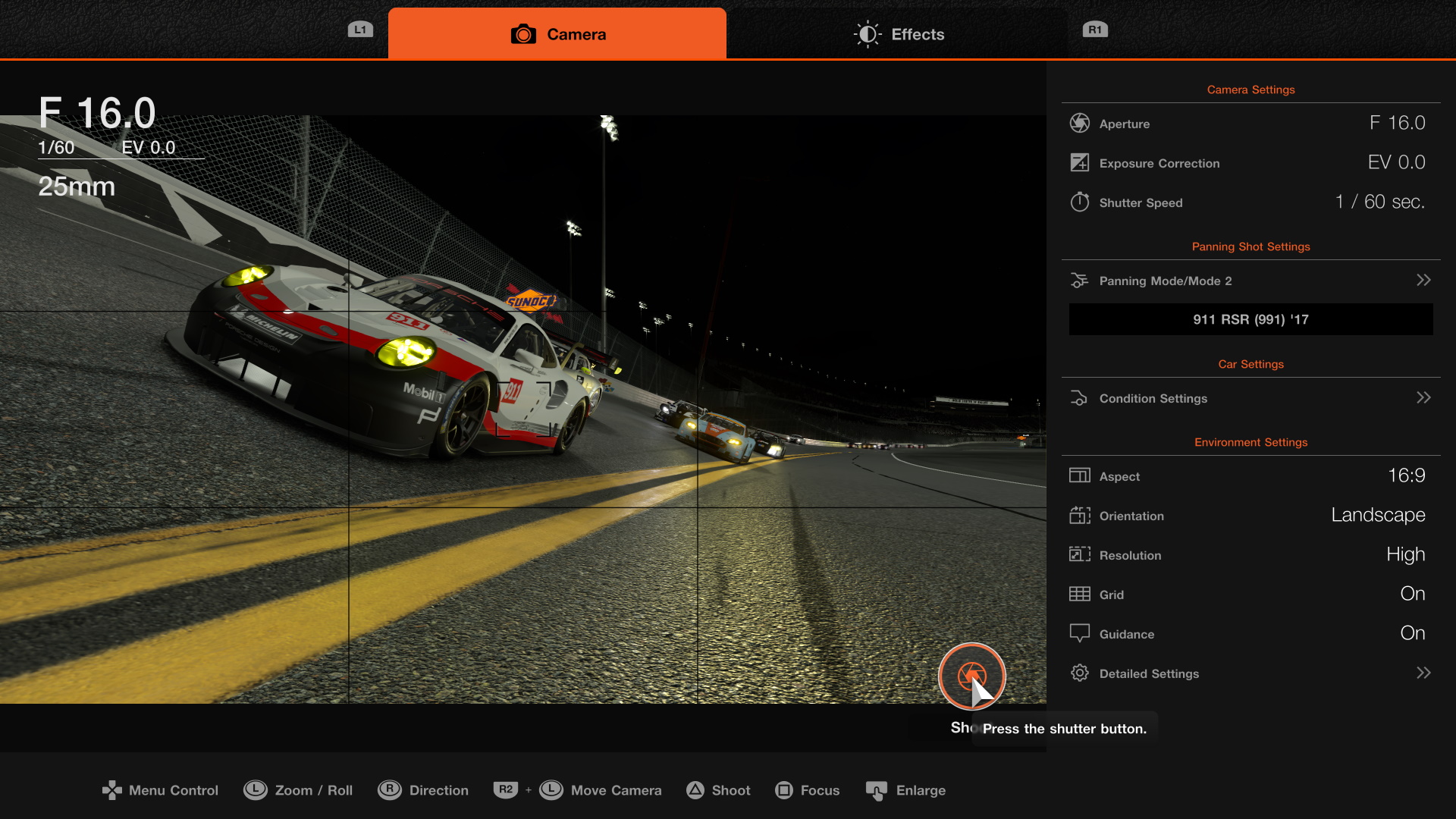Select the Aspect ratio icon
The height and width of the screenshot is (819, 1456).
pos(1080,475)
